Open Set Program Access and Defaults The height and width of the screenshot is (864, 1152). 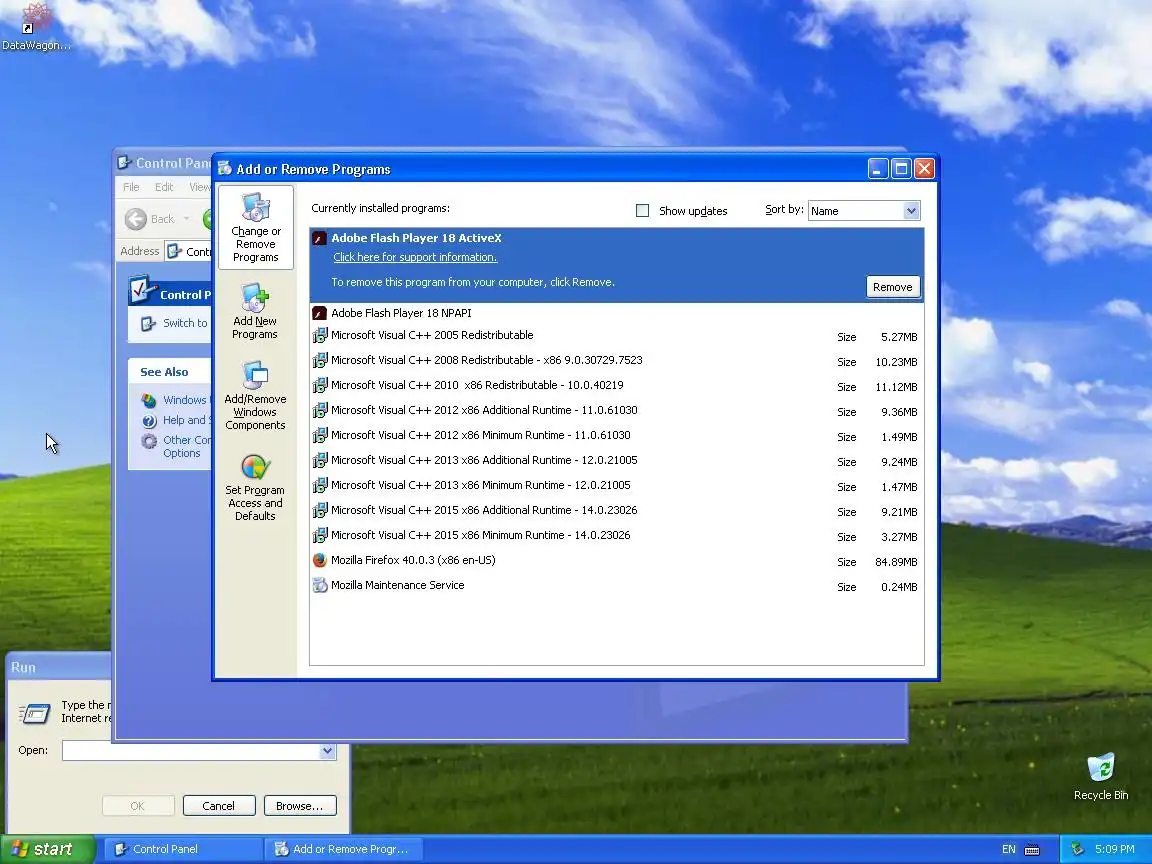(255, 488)
